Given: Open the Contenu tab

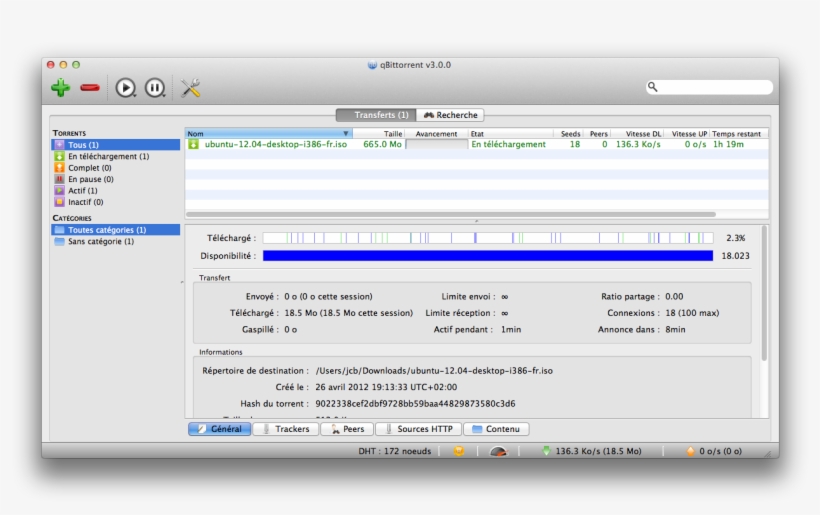Looking at the screenshot, I should coord(496,429).
